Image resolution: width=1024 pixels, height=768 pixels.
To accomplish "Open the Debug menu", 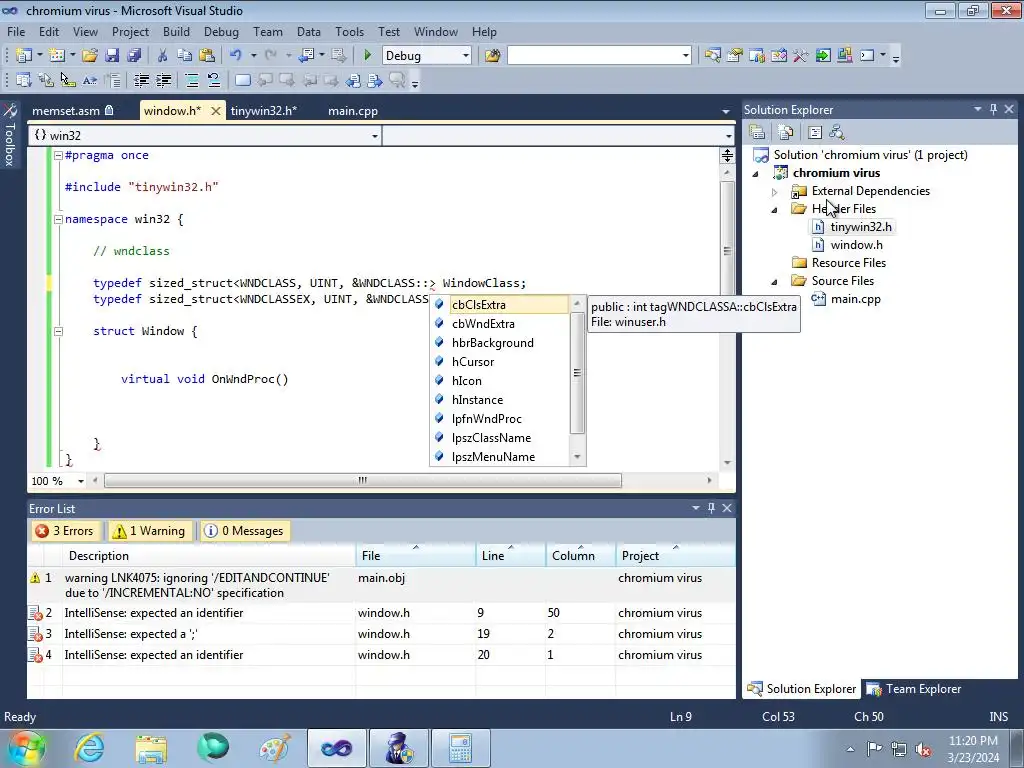I will [221, 31].
